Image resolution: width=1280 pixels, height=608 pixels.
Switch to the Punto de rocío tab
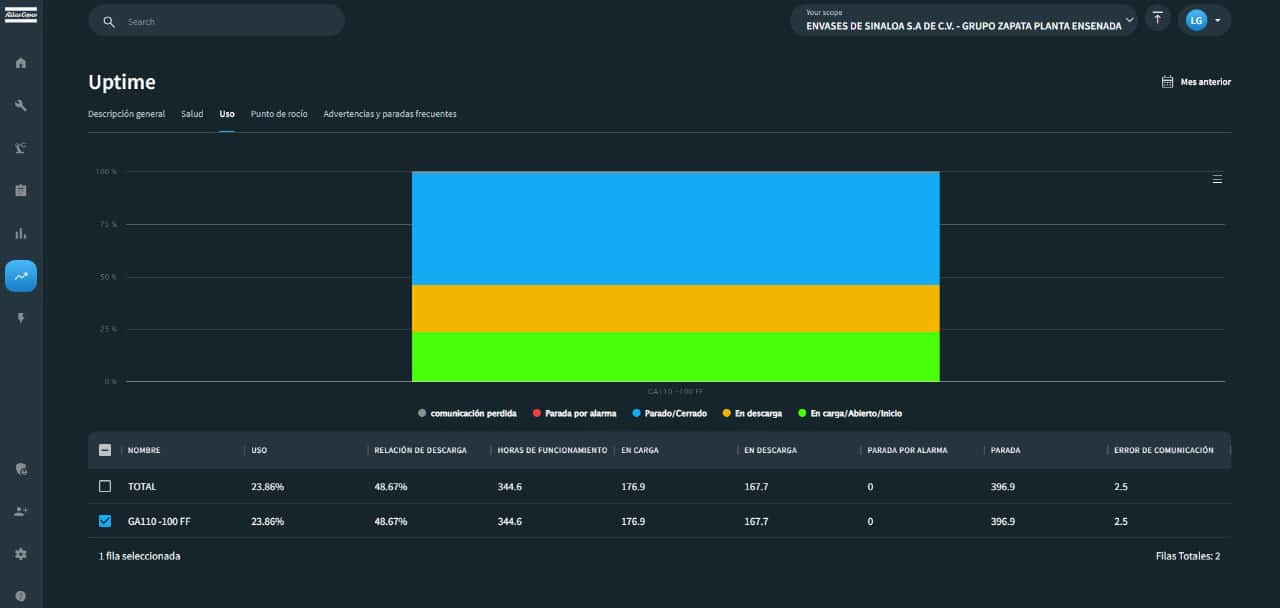tap(279, 114)
